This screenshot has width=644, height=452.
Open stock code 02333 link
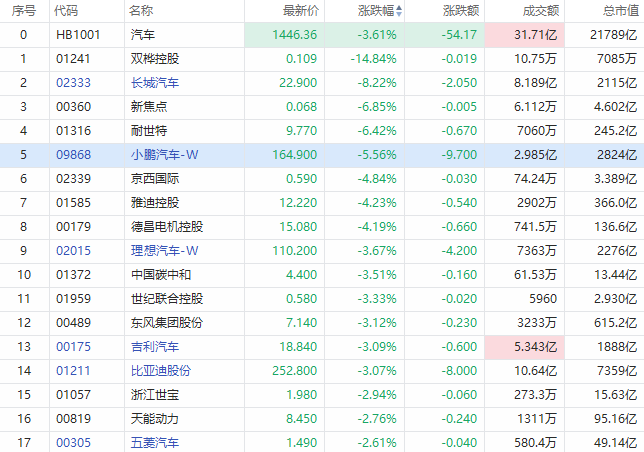click(73, 83)
